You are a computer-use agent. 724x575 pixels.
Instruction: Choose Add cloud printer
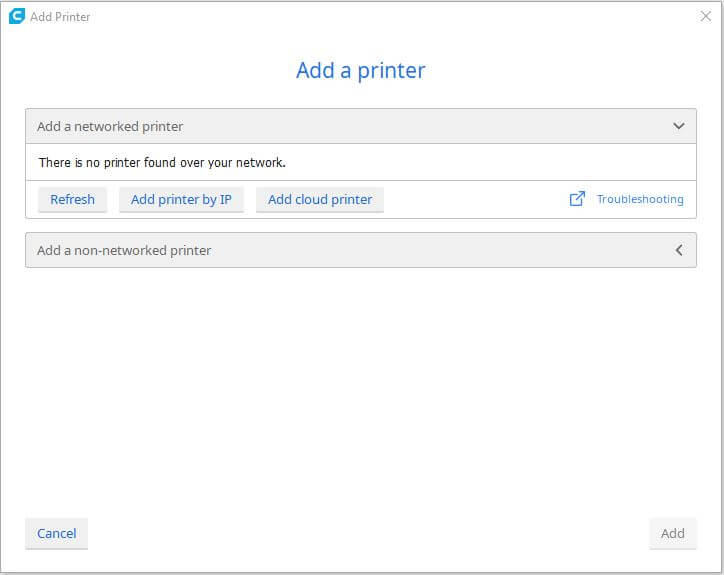click(320, 199)
